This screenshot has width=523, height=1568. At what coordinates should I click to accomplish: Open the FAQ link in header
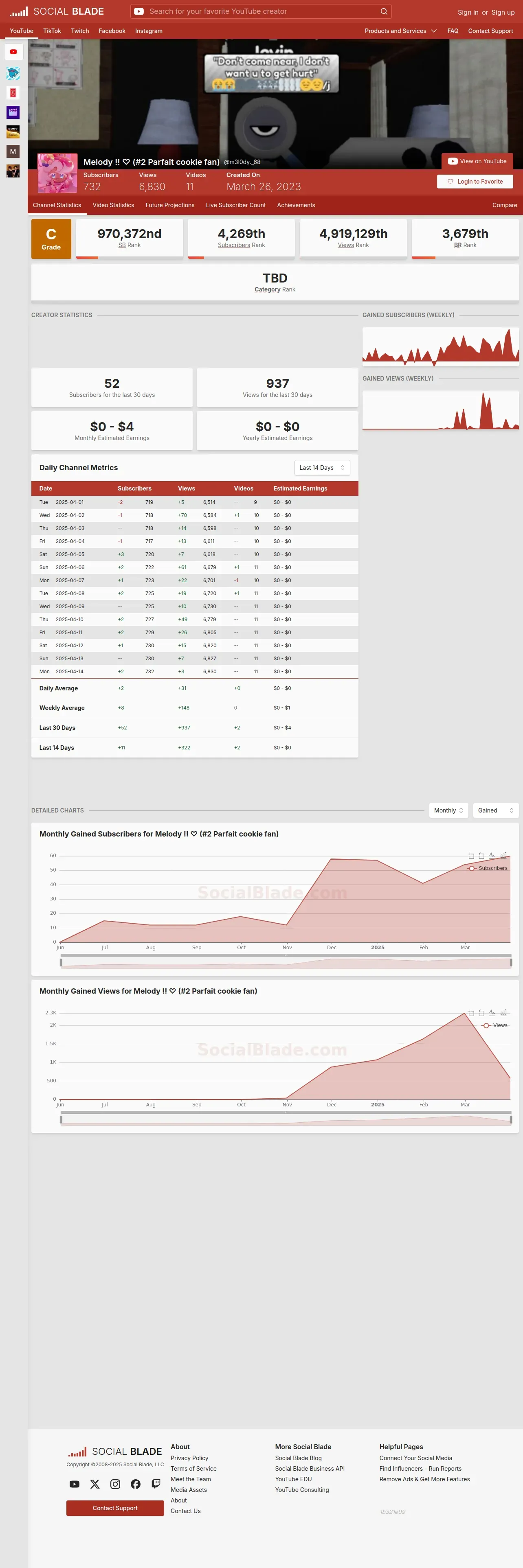(453, 31)
